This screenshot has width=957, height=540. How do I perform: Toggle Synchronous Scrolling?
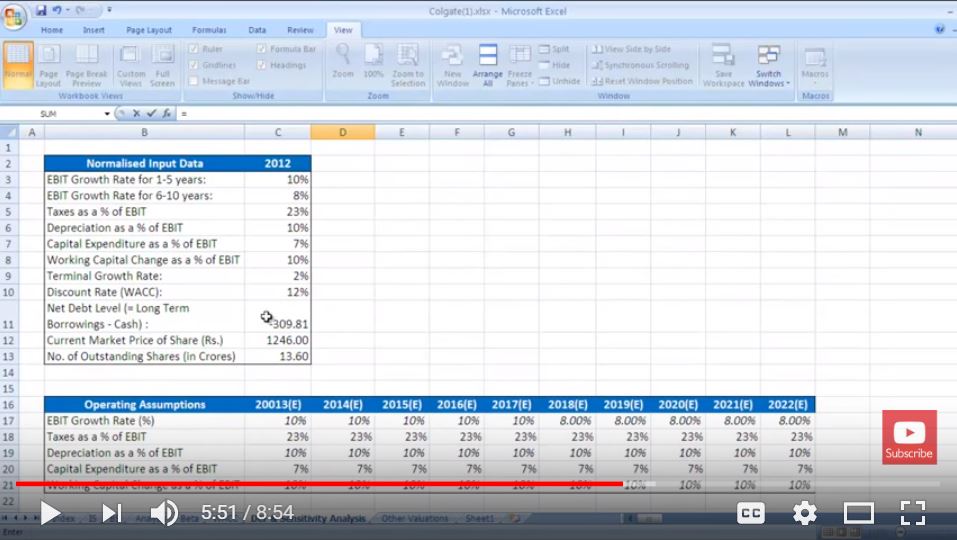pyautogui.click(x=641, y=65)
